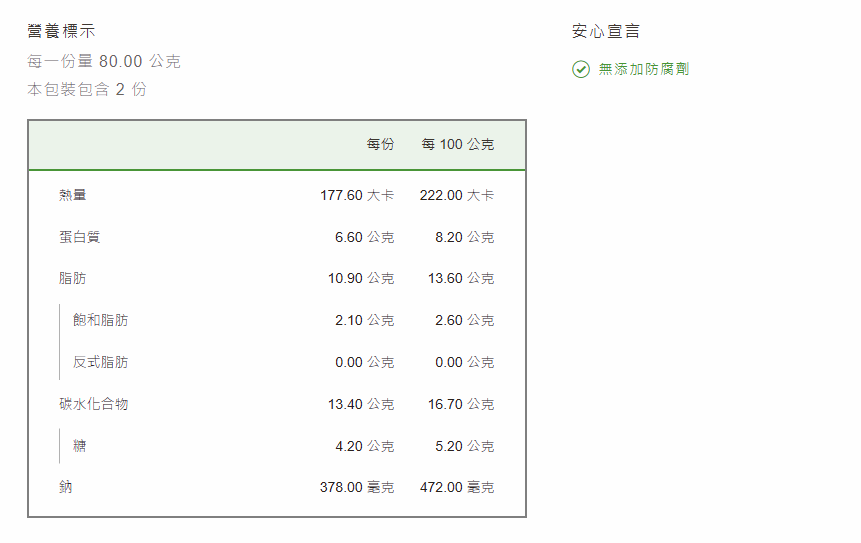Screen dimensions: 861x543
Task: Select the 反式脂肪 sub-row label
Action: point(100,362)
